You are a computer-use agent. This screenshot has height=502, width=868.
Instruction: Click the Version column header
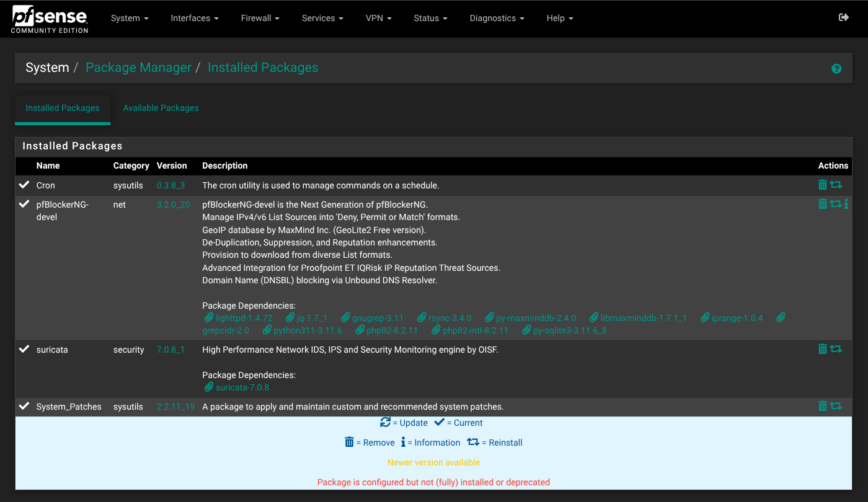172,165
